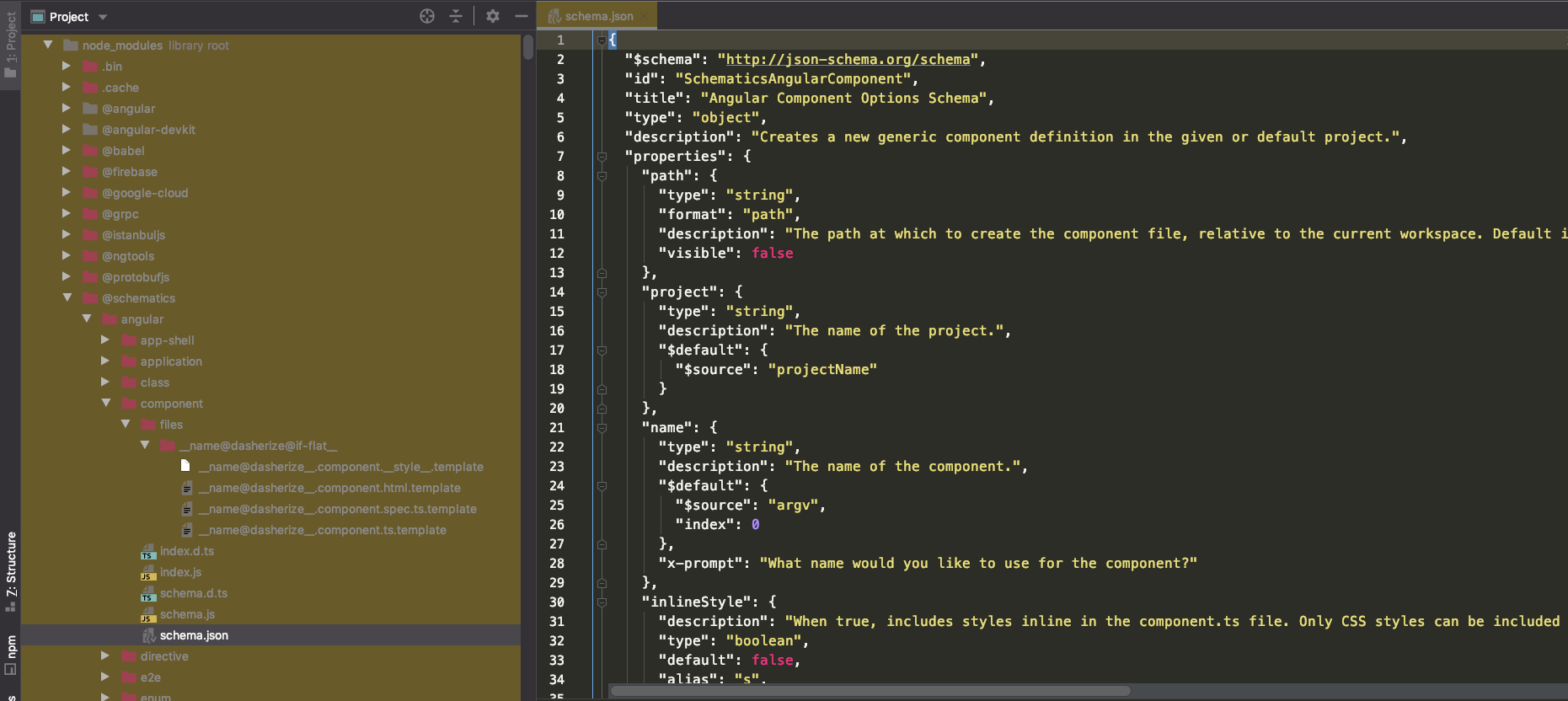Click the Project tree vertical scrollbar thumb
The width and height of the screenshot is (1568, 701).
pos(528,46)
